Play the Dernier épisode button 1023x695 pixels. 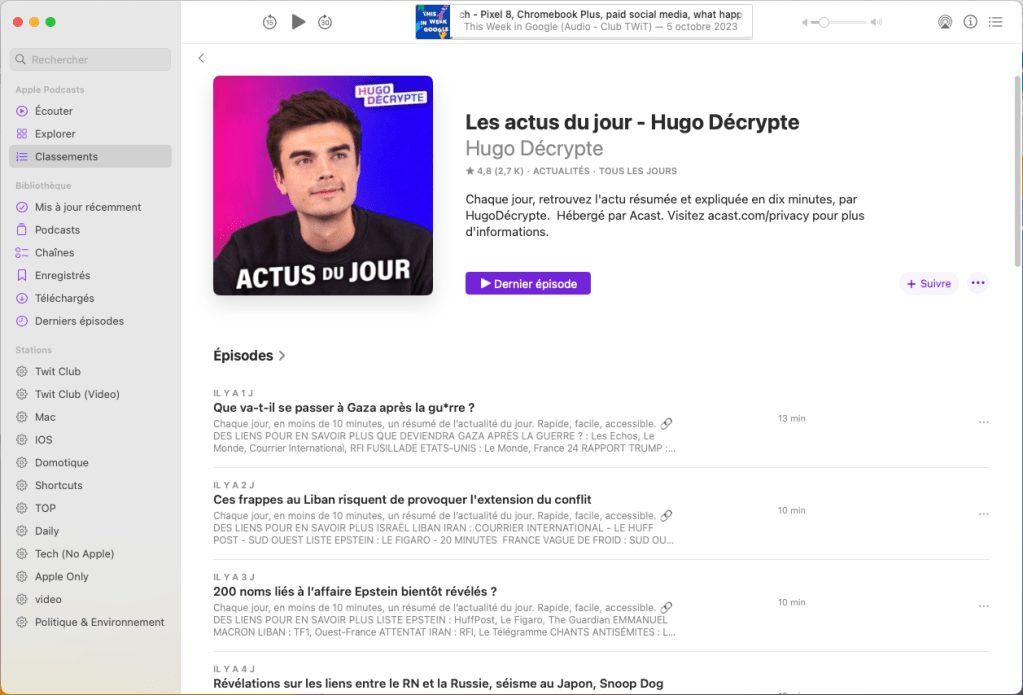pos(528,284)
